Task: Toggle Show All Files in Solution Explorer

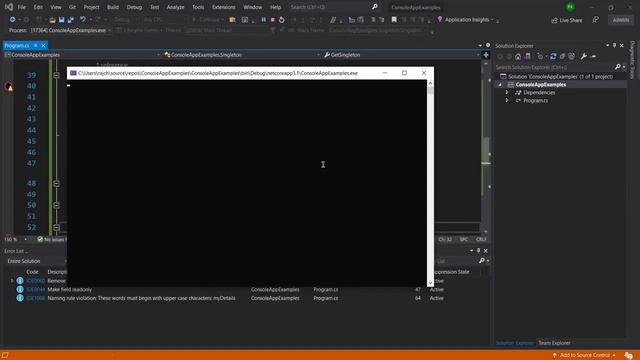Action: coord(571,56)
